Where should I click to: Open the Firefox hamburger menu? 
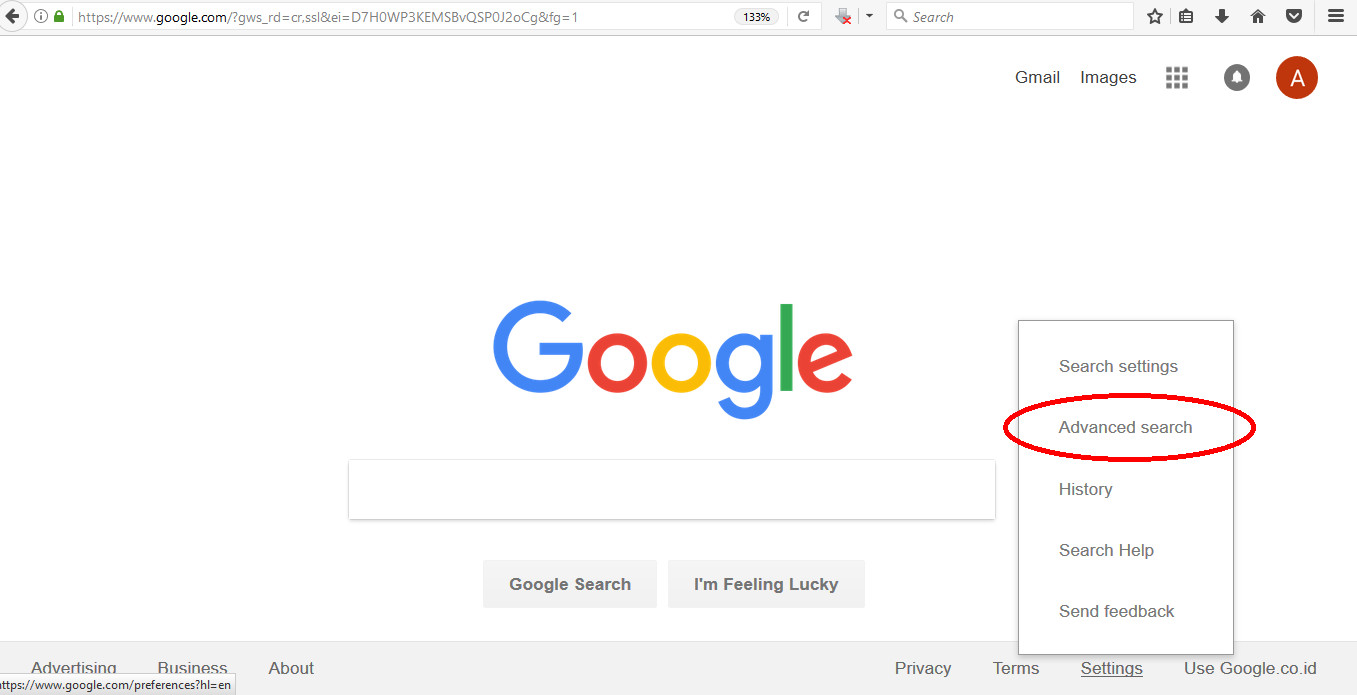1336,16
